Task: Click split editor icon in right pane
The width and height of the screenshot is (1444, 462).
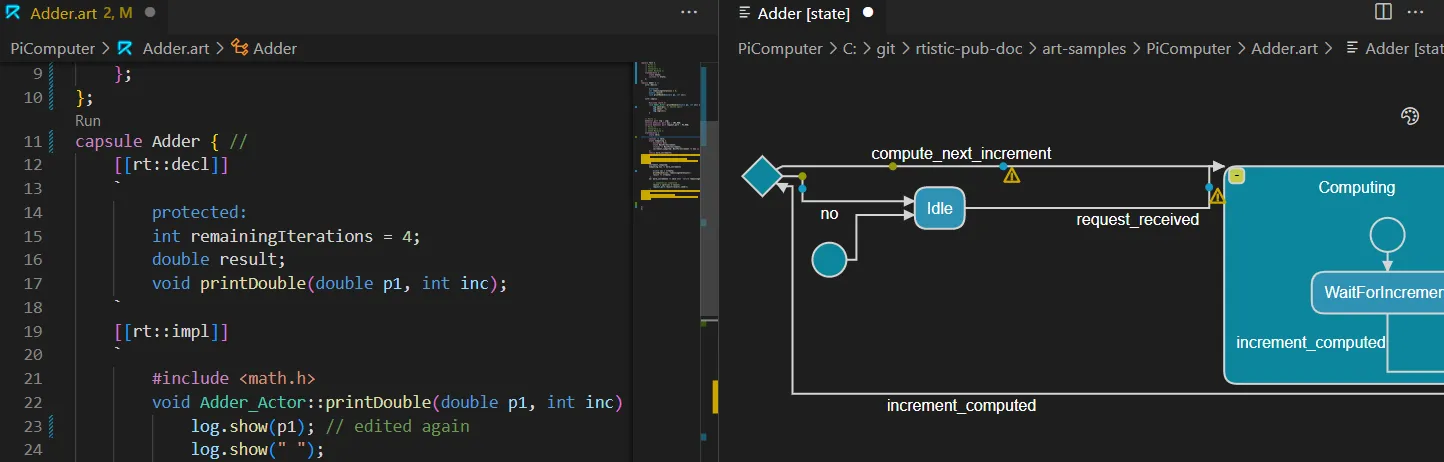Action: click(1383, 13)
